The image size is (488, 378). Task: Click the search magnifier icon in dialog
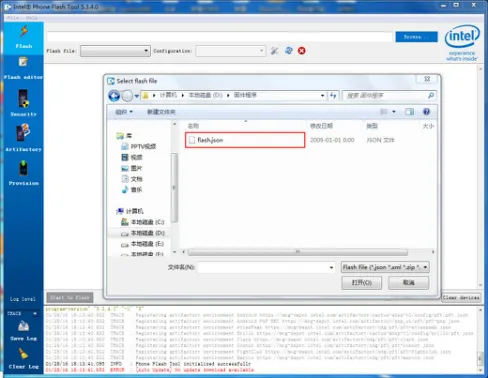tap(431, 96)
